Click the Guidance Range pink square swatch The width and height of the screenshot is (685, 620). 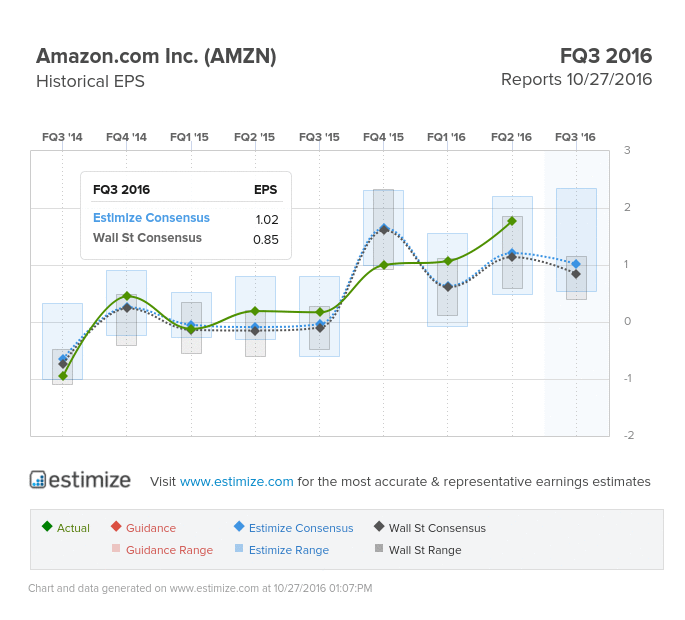coord(116,548)
